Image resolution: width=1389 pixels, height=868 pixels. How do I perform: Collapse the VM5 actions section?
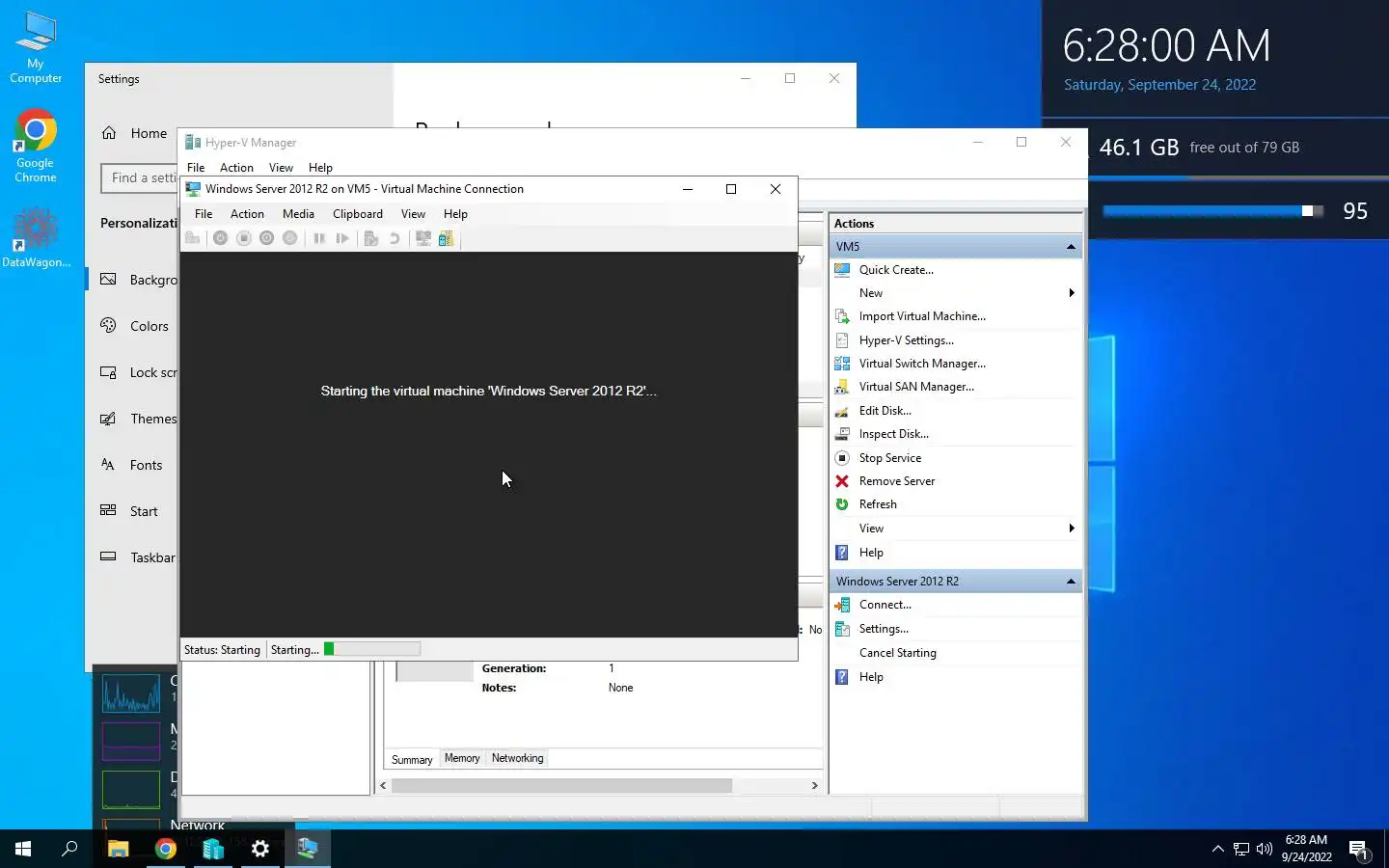(x=1071, y=247)
